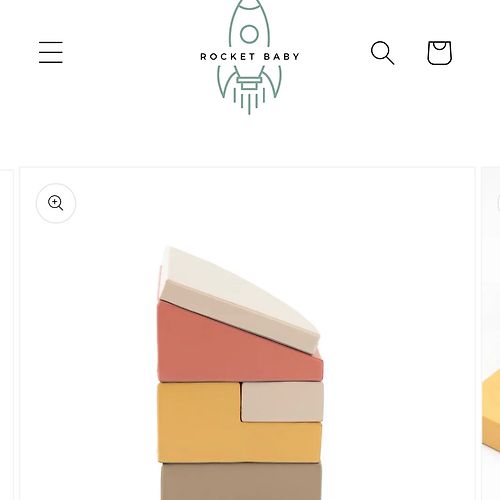Screen dimensions: 500x500
Task: View the shopping bag cart
Action: point(440,53)
